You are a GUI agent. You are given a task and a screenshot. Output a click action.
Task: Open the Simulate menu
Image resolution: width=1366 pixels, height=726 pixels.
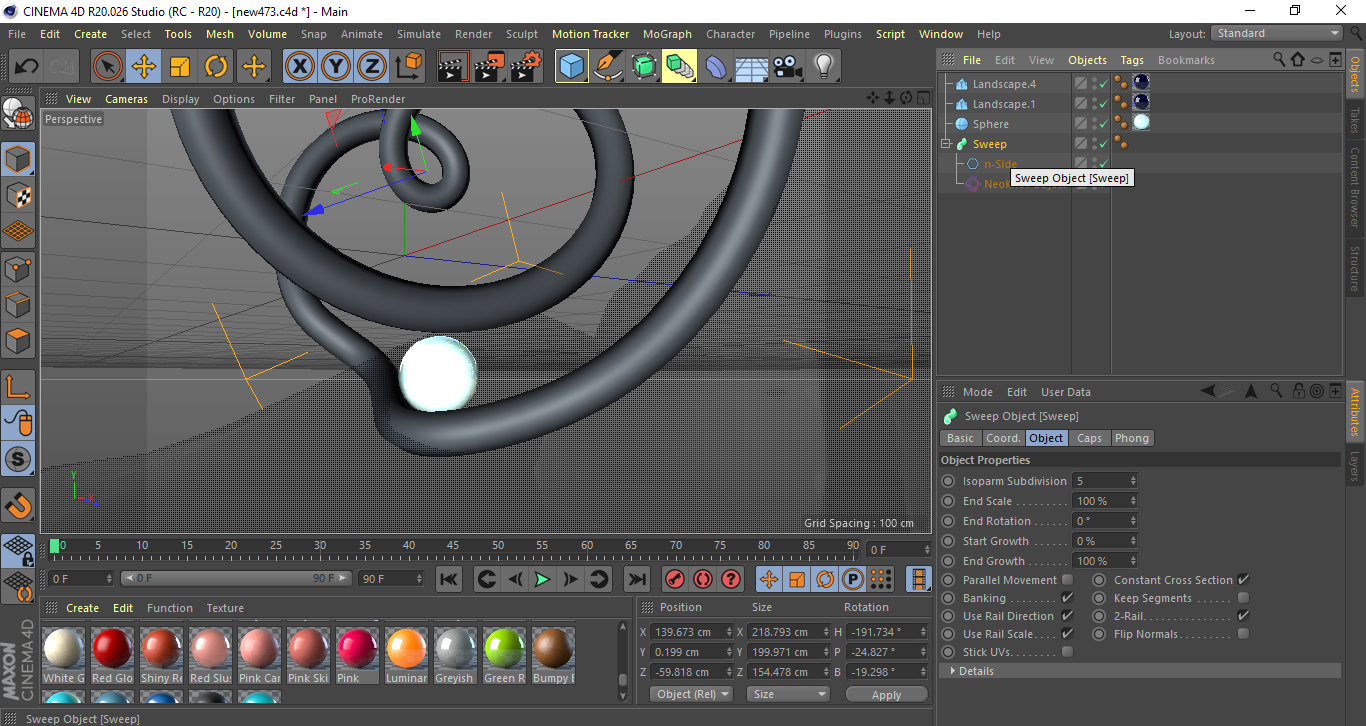[418, 34]
